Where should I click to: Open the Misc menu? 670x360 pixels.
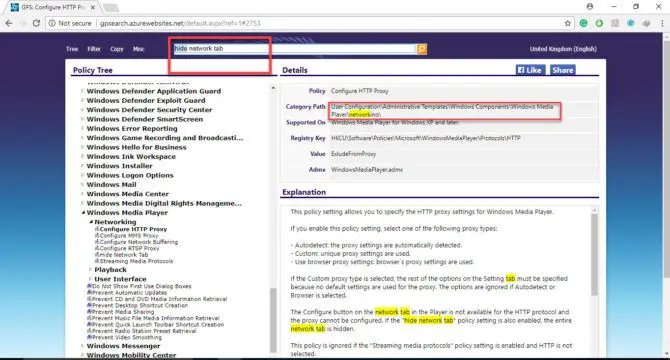pyautogui.click(x=138, y=49)
